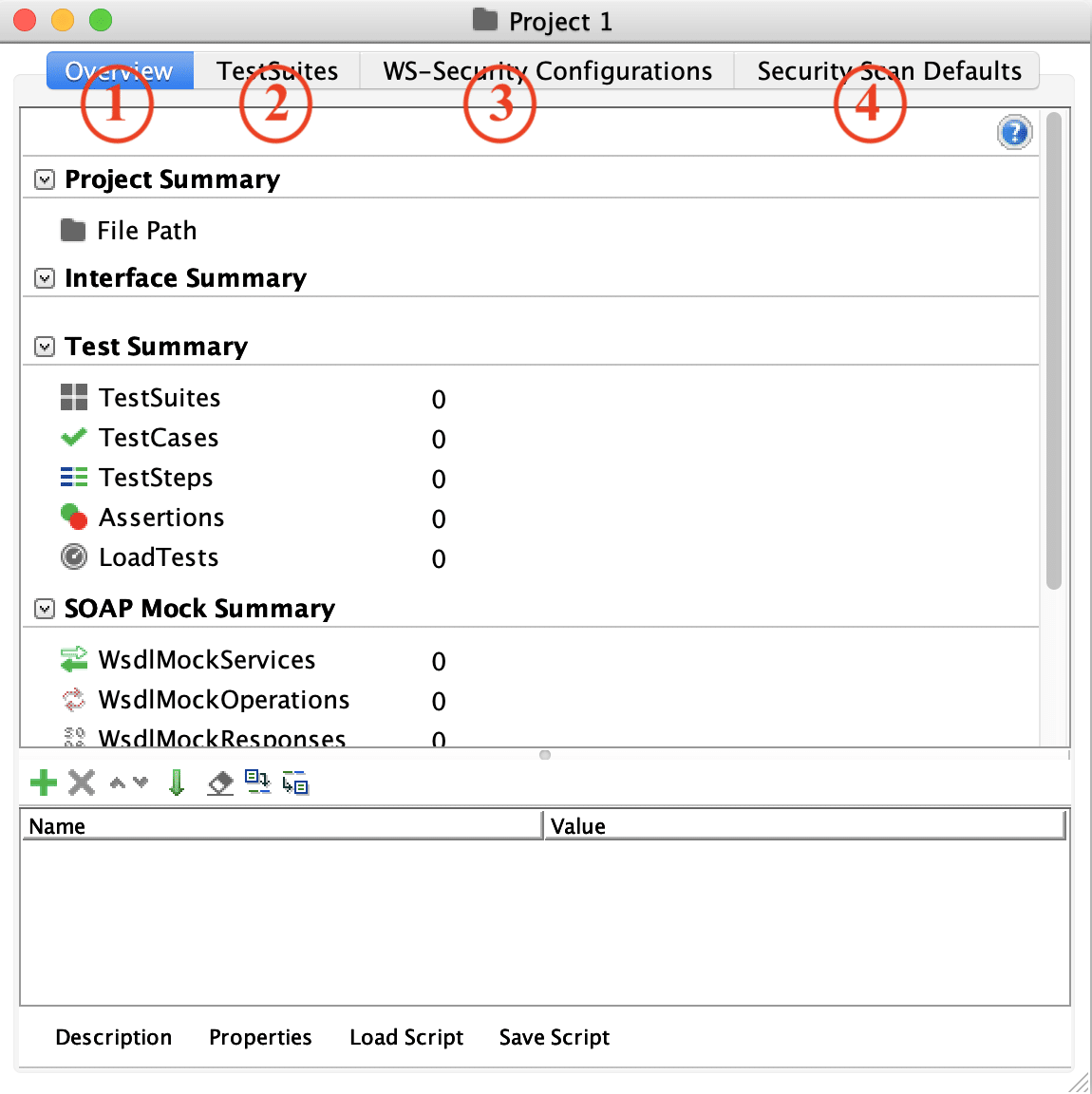Select the Properties bottom tab
The height and width of the screenshot is (1094, 1092).
tap(260, 1037)
